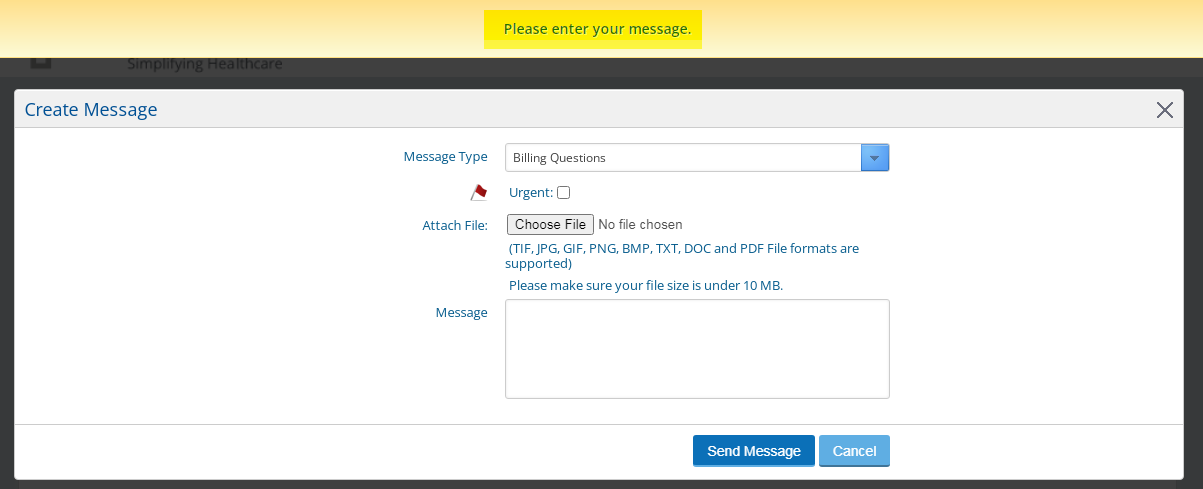Click the file size under 10 MB note

tap(646, 285)
